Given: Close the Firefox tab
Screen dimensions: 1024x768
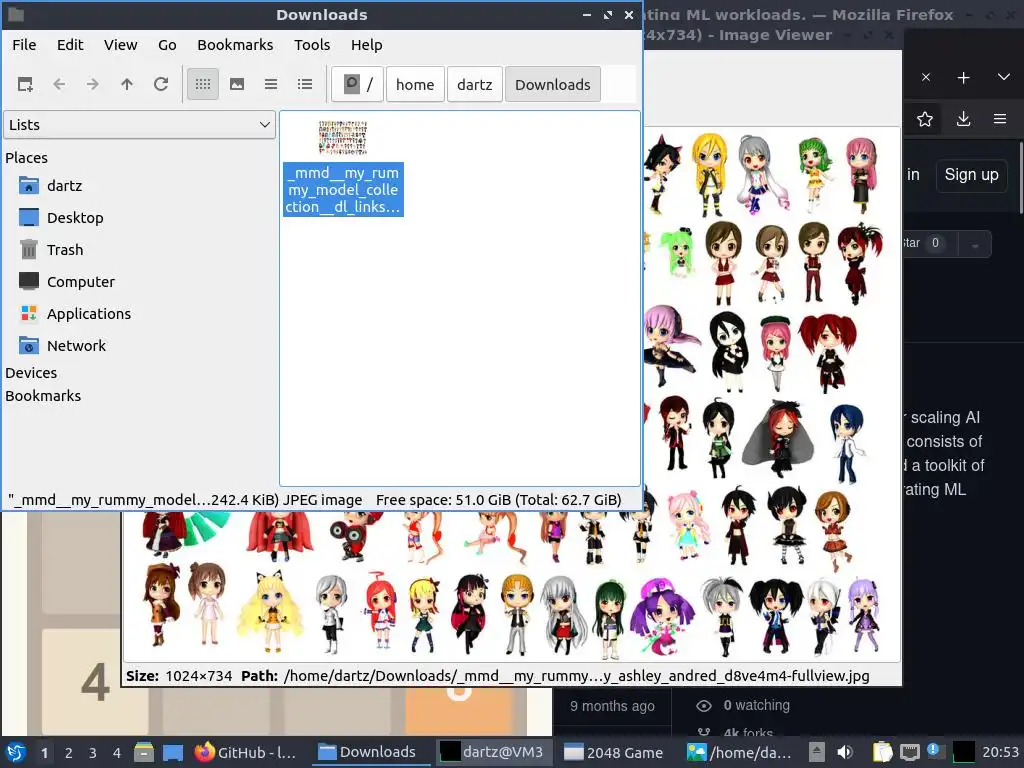Looking at the screenshot, I should (x=926, y=78).
